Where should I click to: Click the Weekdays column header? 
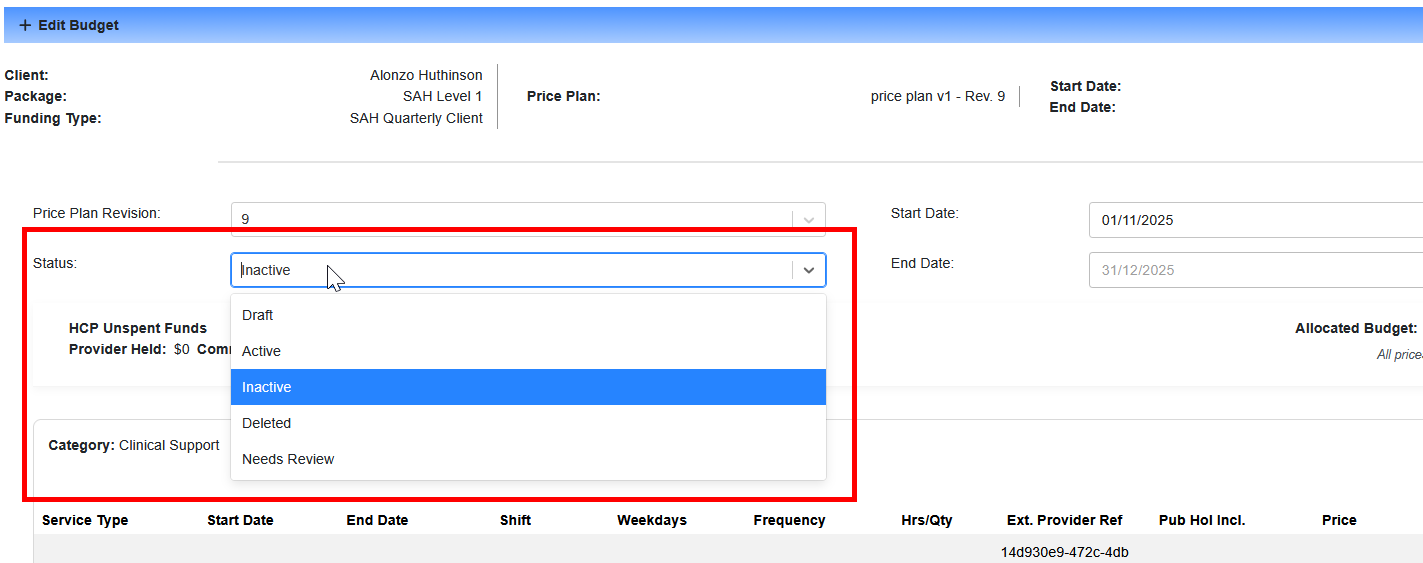pyautogui.click(x=652, y=520)
